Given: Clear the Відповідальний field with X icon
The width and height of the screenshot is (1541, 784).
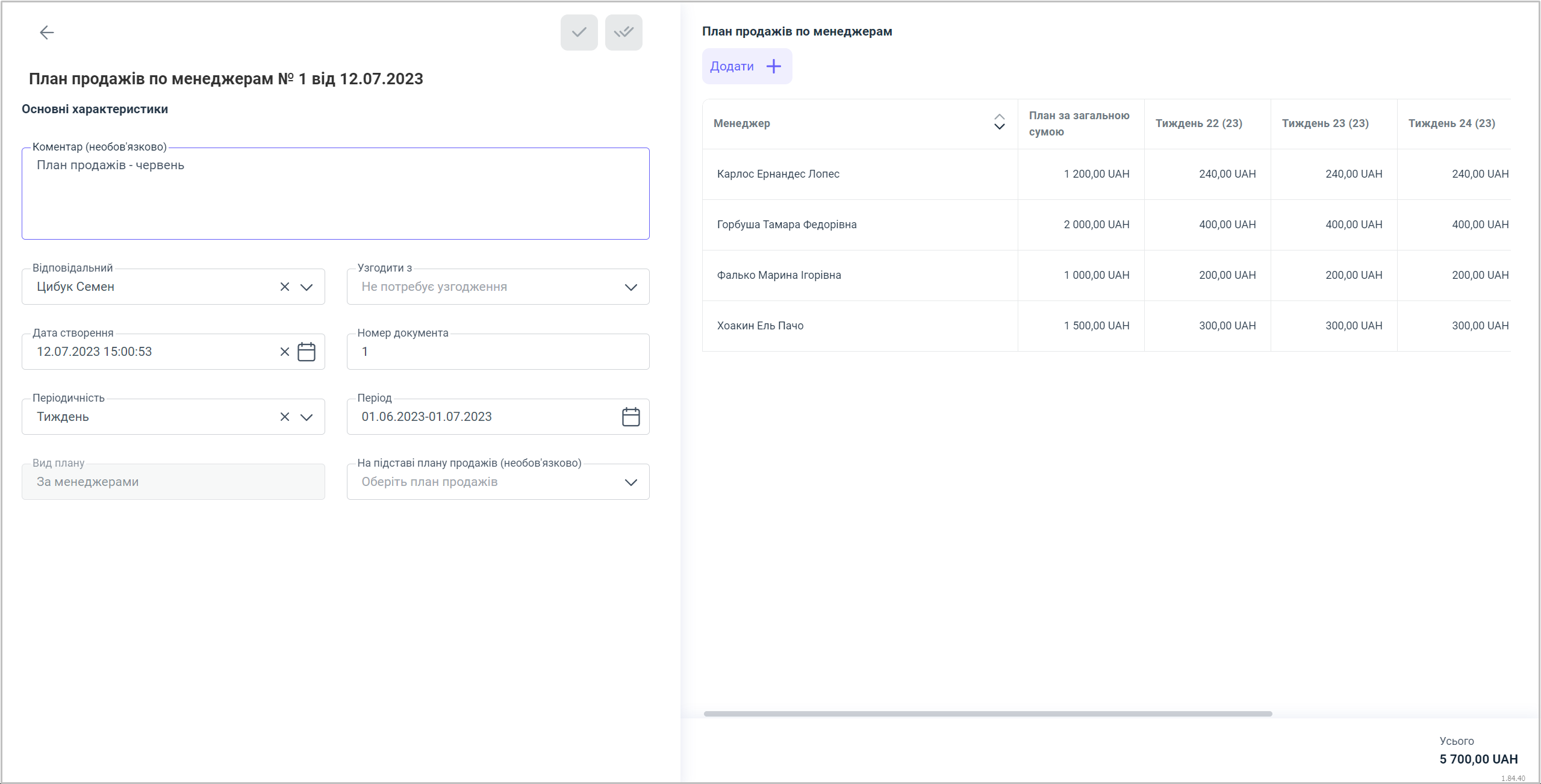Looking at the screenshot, I should [285, 287].
